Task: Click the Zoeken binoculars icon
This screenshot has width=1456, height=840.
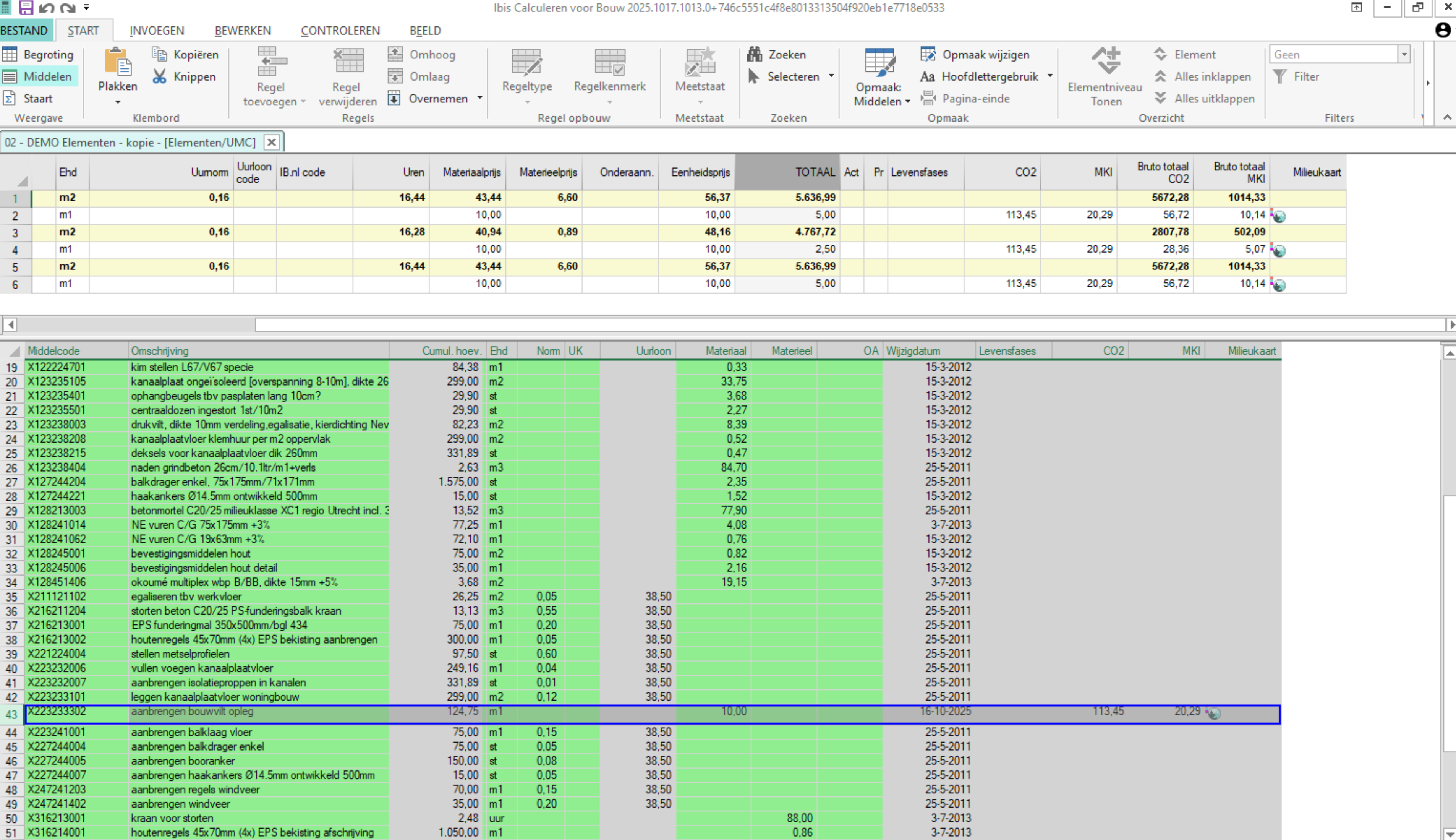Action: (x=754, y=54)
